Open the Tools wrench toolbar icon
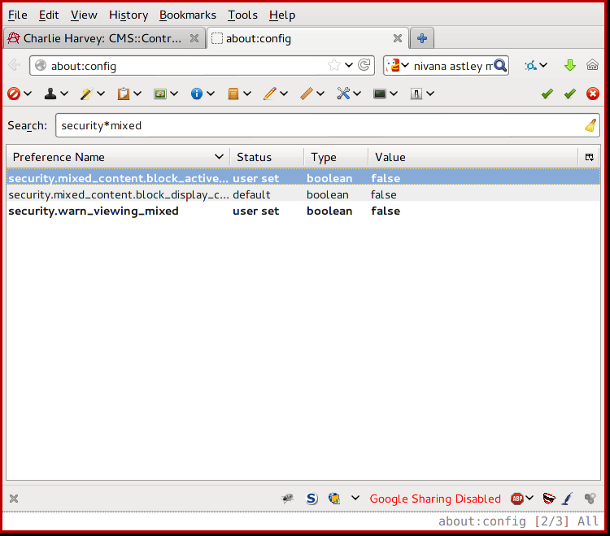Screen dimensions: 610x536 [343, 94]
